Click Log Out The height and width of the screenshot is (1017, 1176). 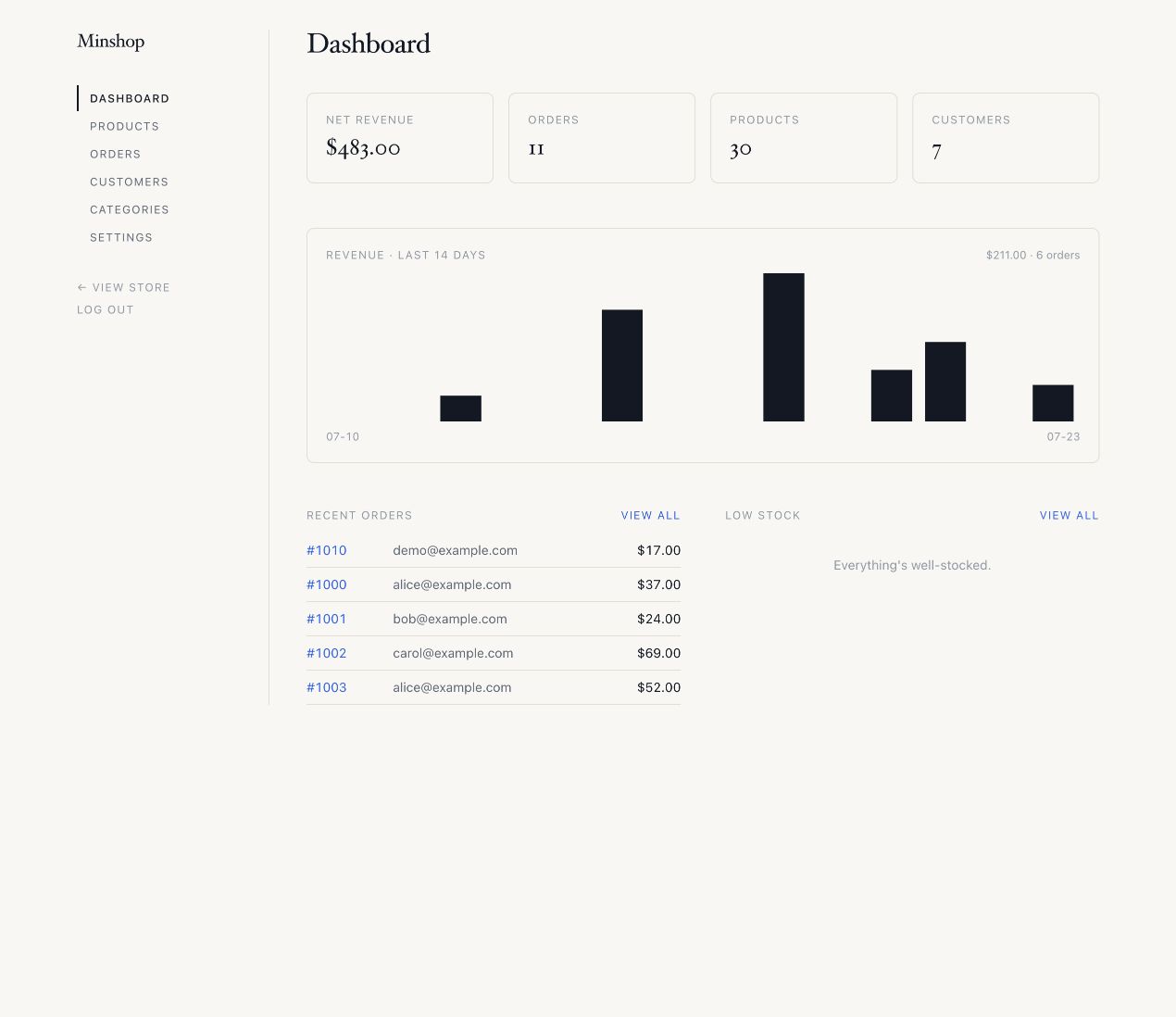click(106, 309)
